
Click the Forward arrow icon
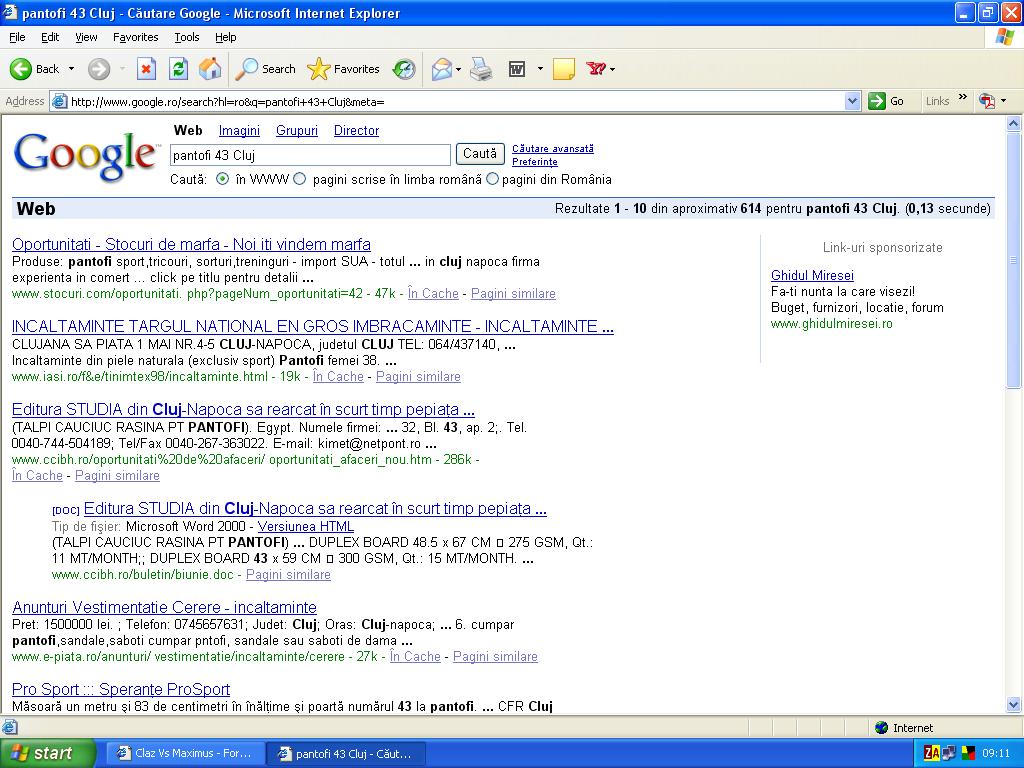click(99, 69)
